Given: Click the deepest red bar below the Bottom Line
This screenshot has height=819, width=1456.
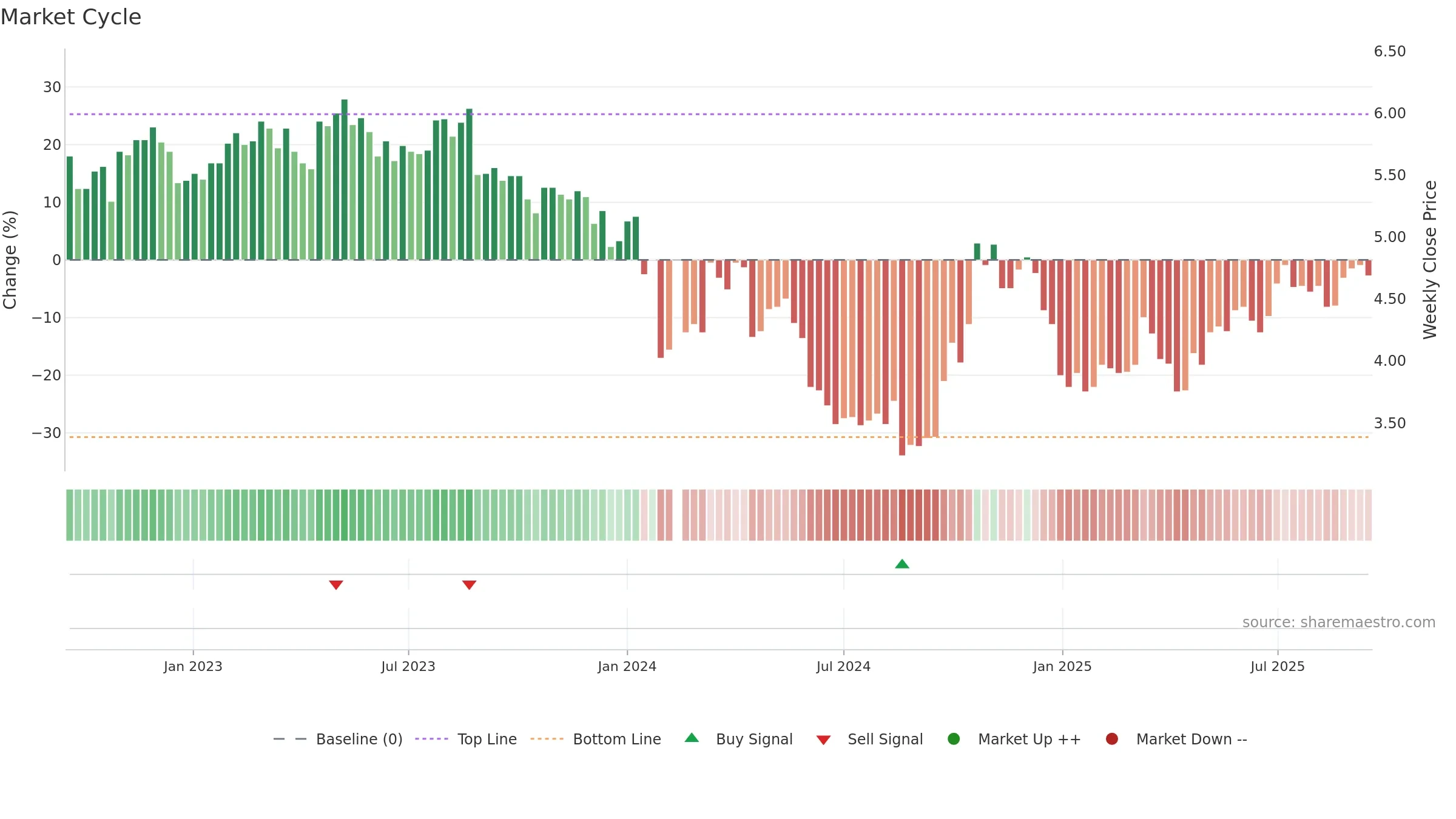Looking at the screenshot, I should point(902,358).
